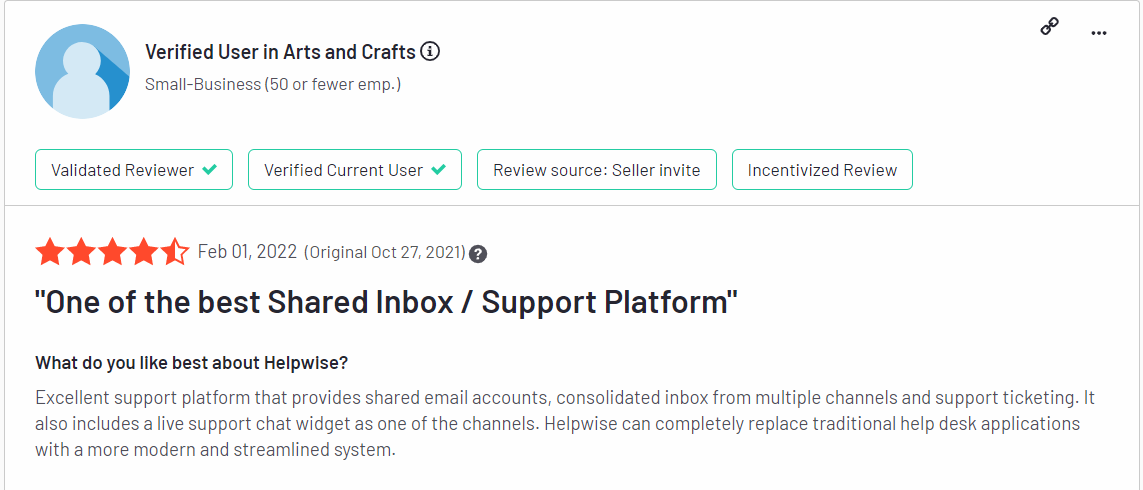Click the third orange rating star
This screenshot has width=1143, height=490.
point(112,252)
